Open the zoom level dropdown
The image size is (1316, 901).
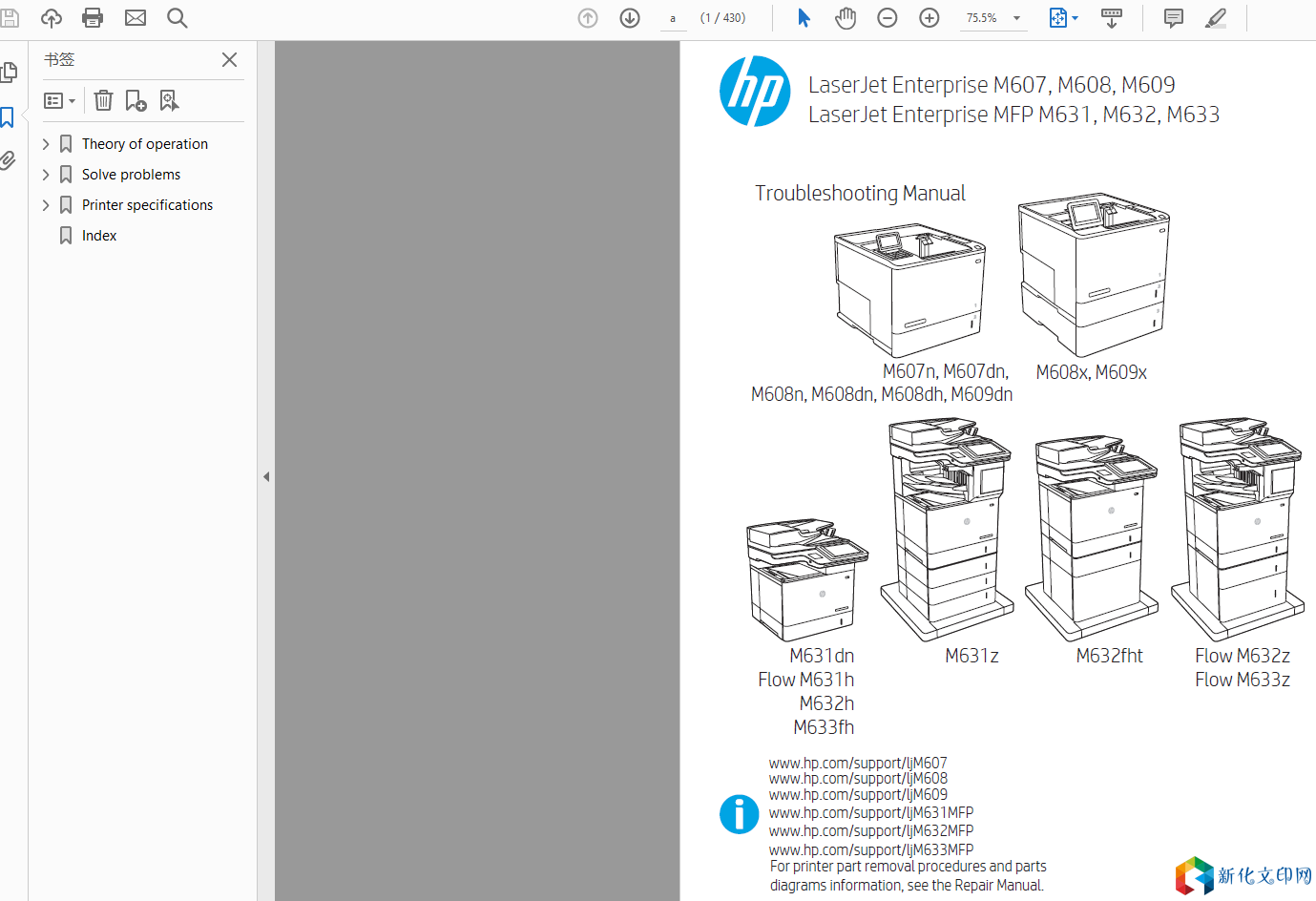1016,18
